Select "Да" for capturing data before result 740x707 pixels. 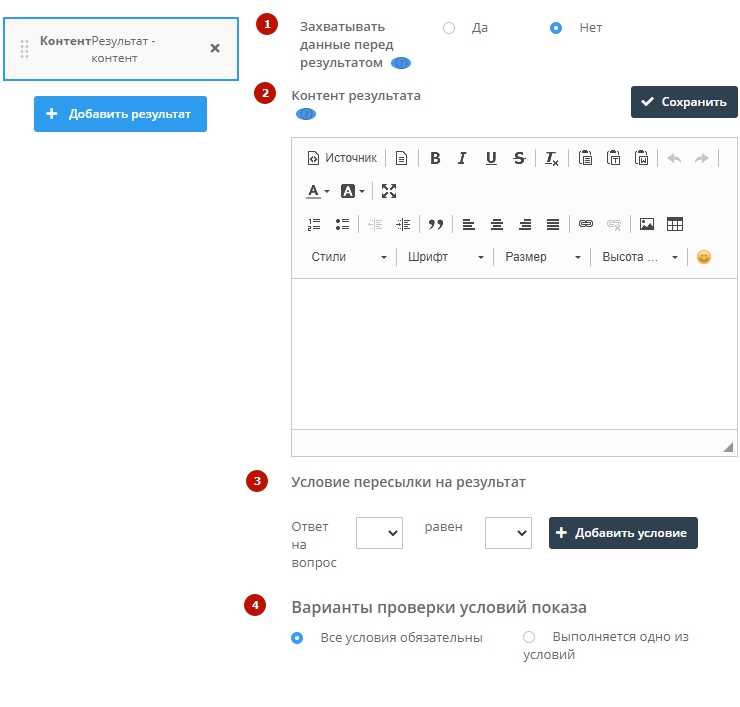pos(449,28)
